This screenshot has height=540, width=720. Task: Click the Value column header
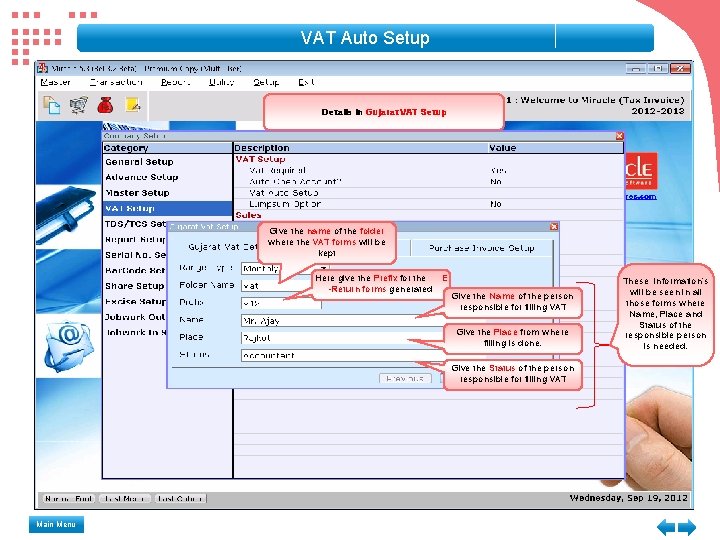555,148
